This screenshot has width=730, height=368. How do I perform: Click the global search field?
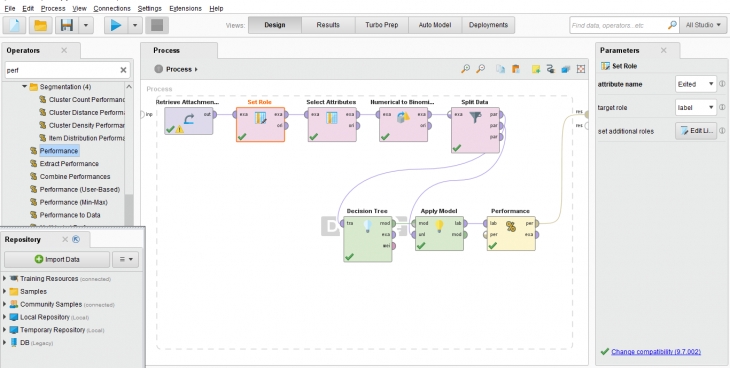624,25
